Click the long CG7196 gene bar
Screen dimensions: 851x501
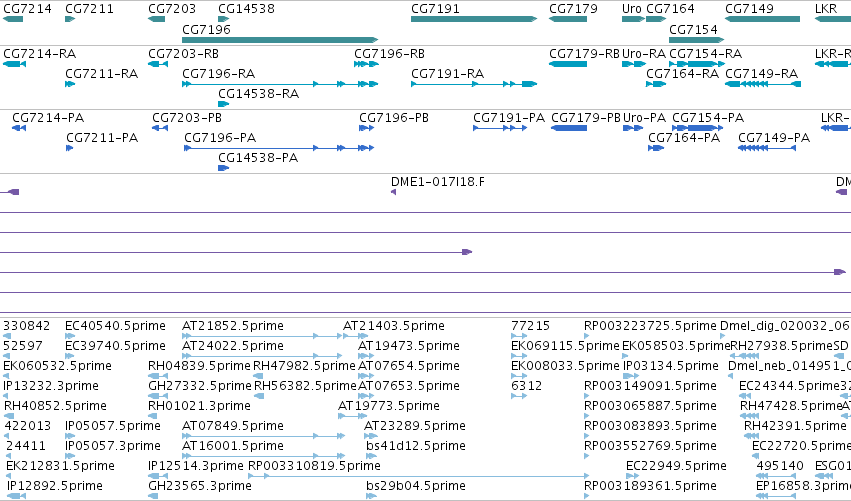click(x=280, y=40)
